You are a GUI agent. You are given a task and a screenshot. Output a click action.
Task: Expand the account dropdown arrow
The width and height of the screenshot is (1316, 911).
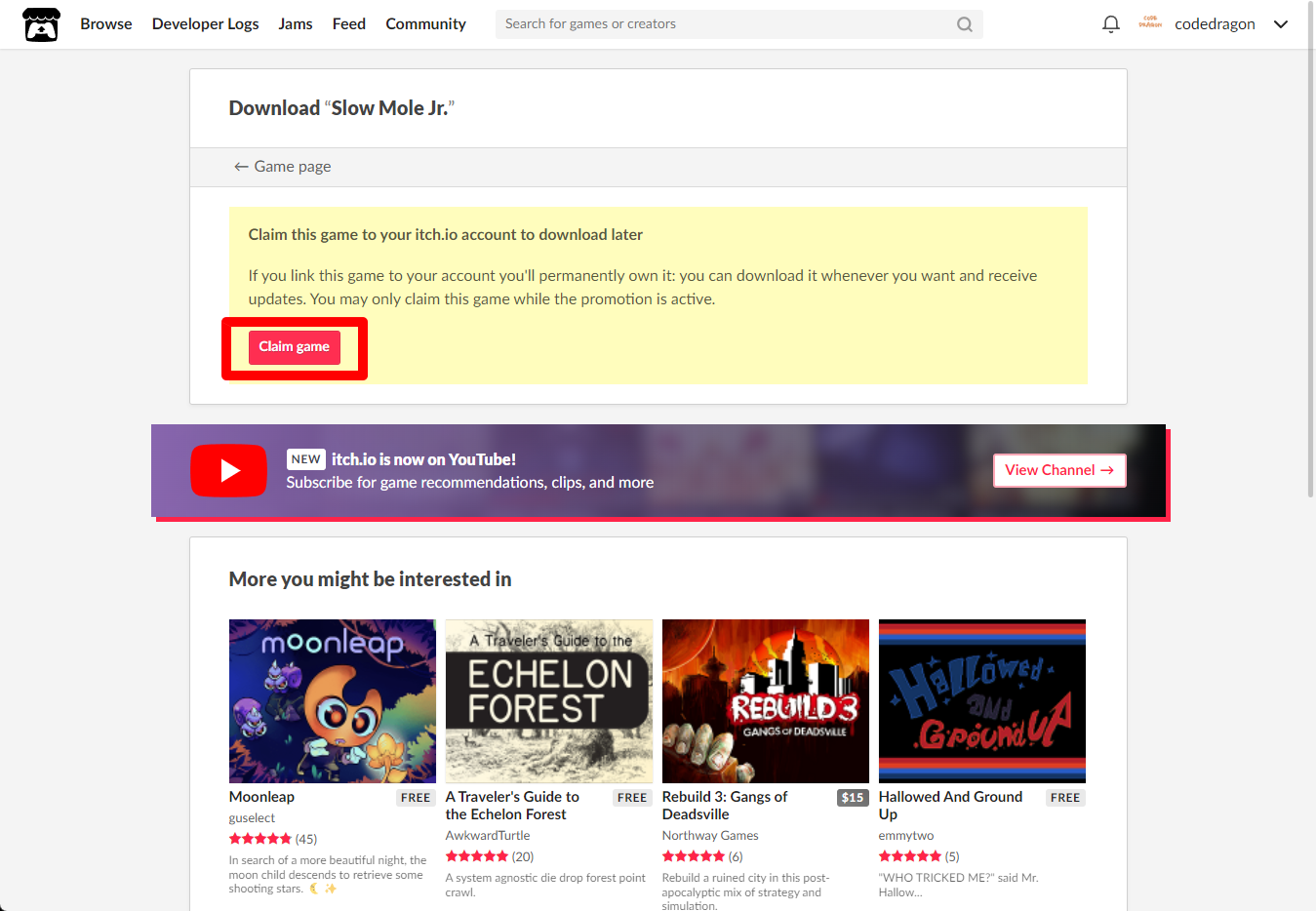1281,24
